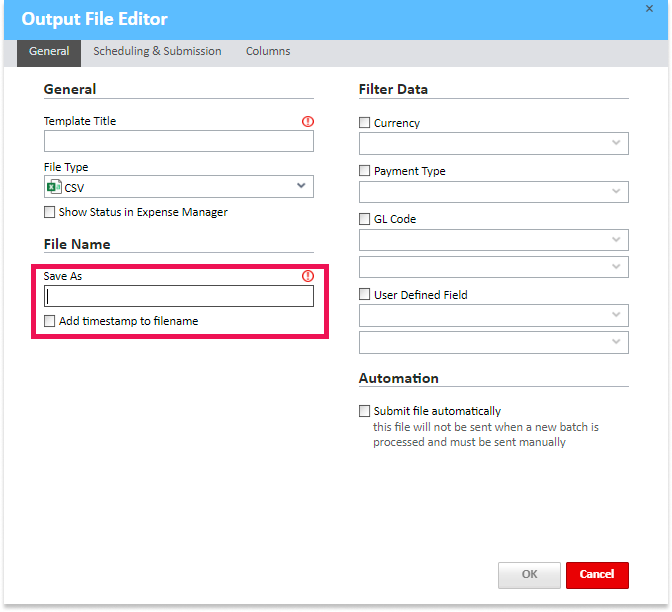Open the File Type dropdown
This screenshot has width=672, height=612.
[x=301, y=186]
